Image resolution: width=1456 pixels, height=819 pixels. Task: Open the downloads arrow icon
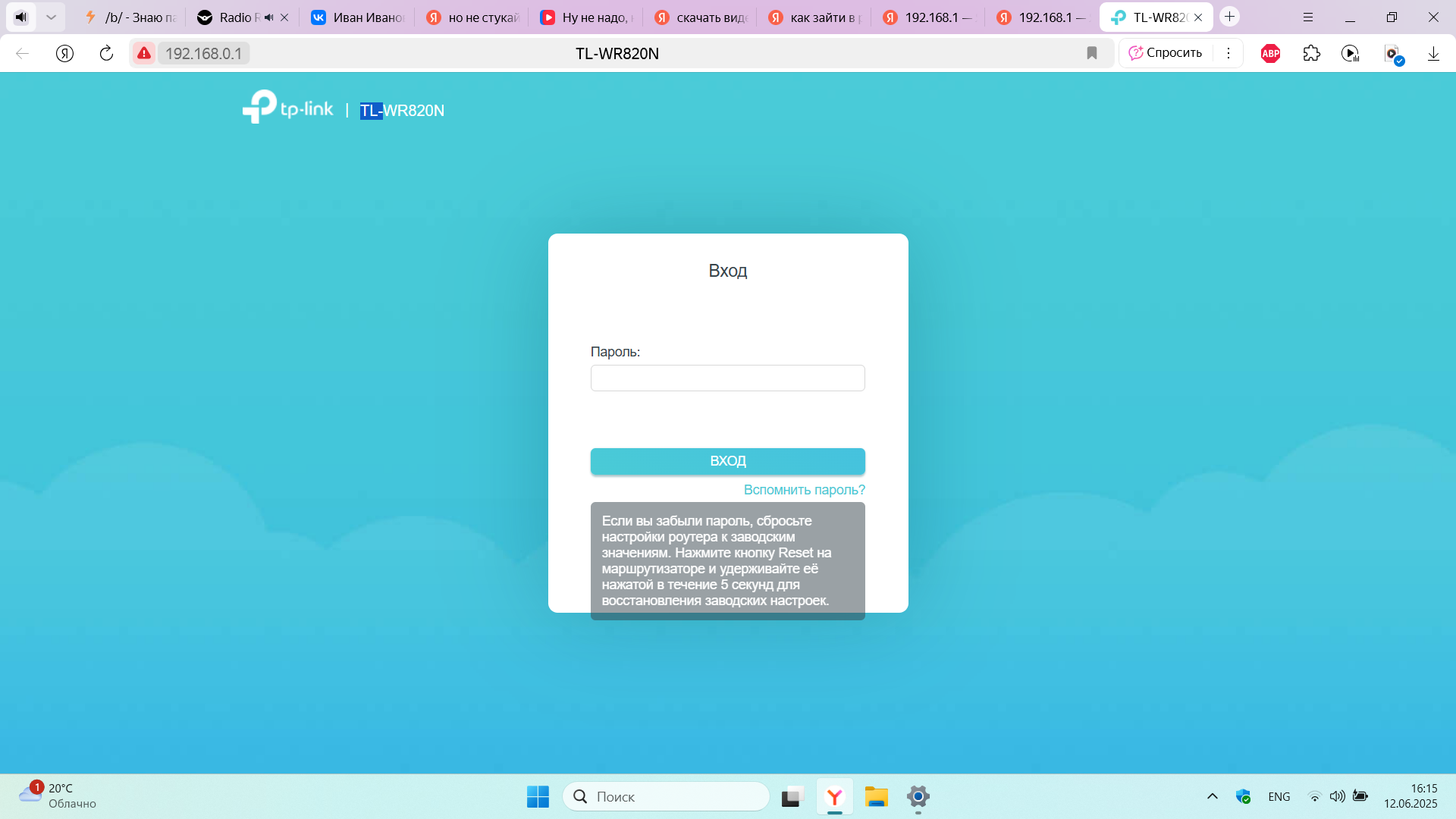(1433, 53)
